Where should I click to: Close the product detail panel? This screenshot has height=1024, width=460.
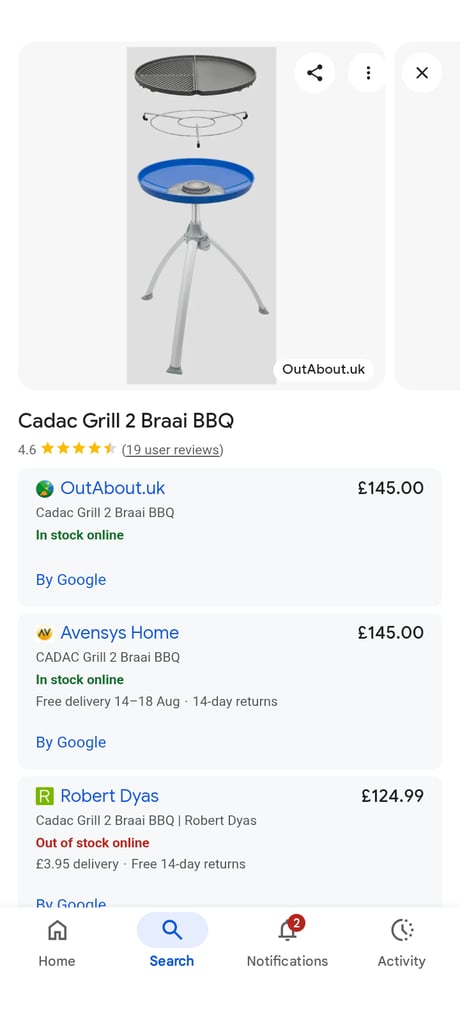pos(421,72)
